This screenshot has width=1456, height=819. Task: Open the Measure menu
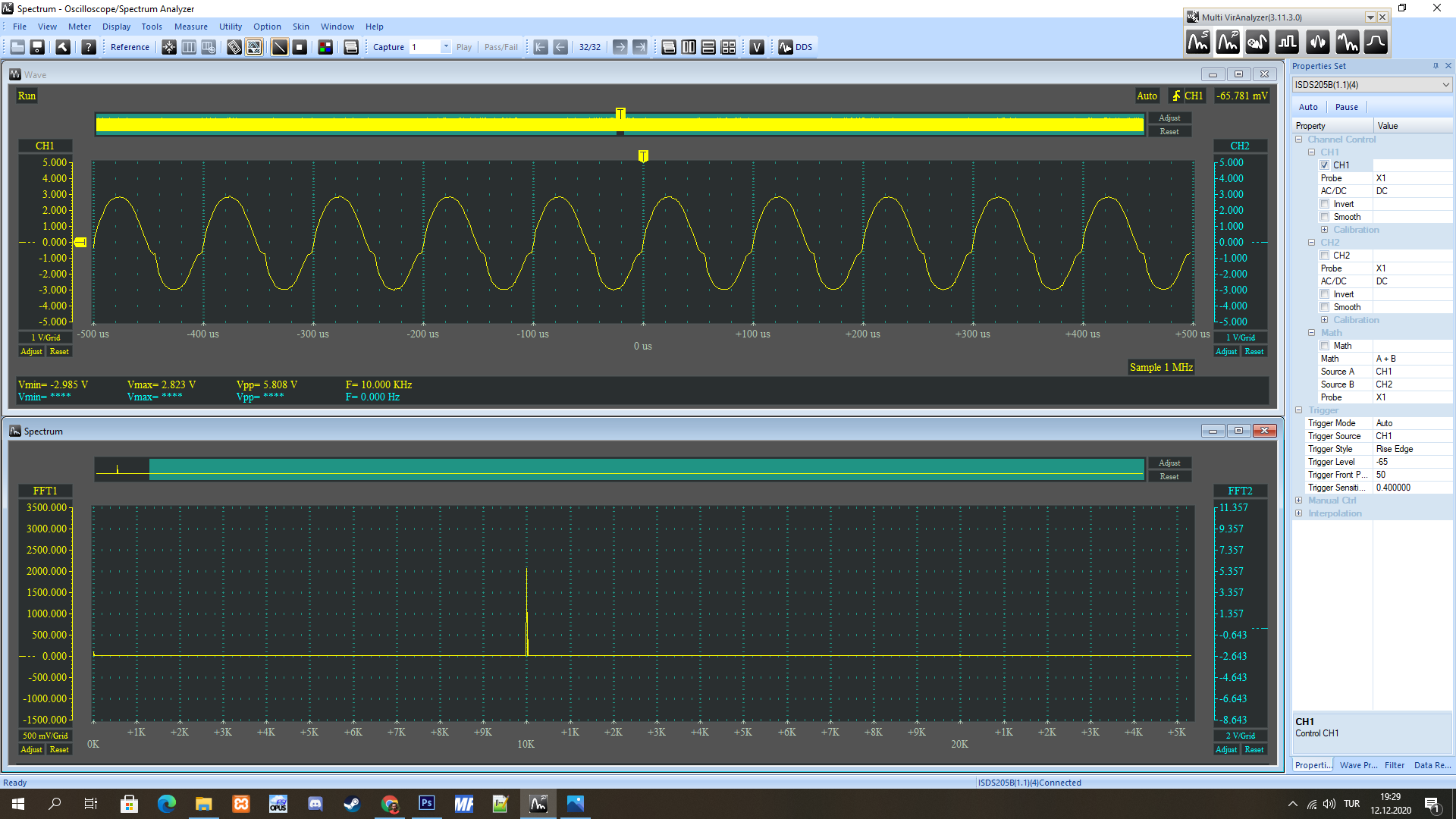tap(190, 27)
